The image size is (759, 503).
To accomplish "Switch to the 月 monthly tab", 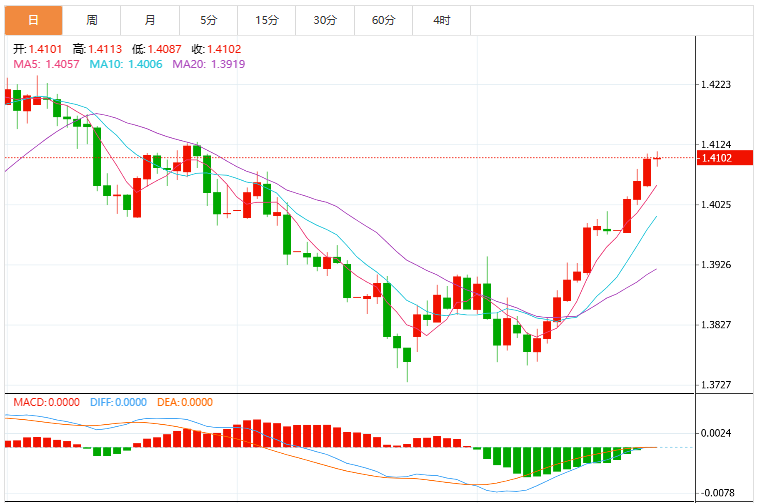I will pos(150,20).
